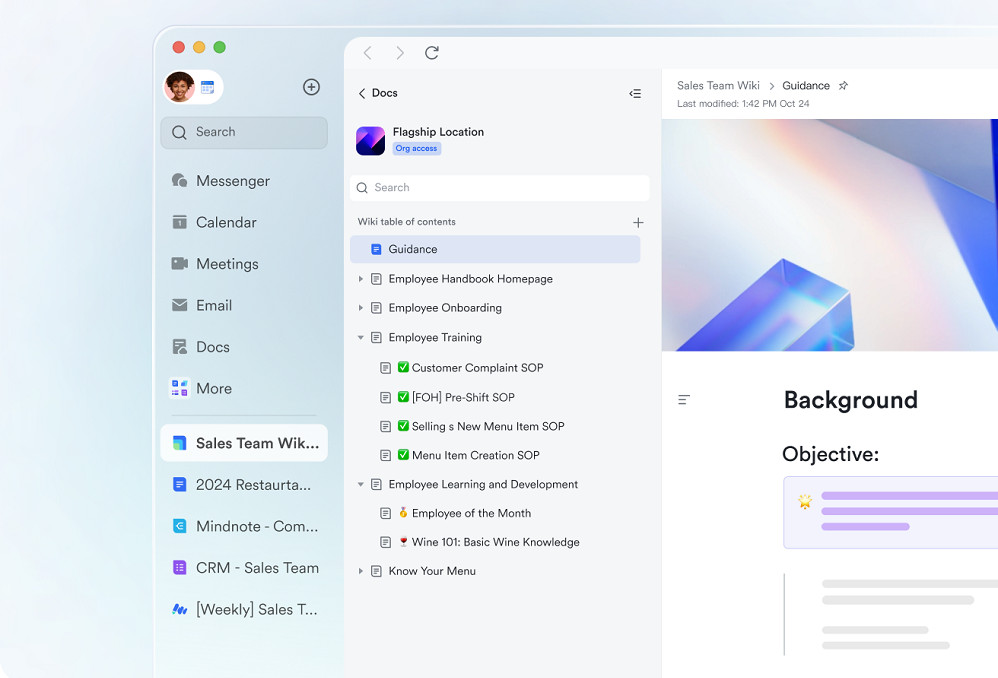Image resolution: width=998 pixels, height=678 pixels.
Task: Open the calendar icon next to avatar
Action: pyautogui.click(x=208, y=87)
